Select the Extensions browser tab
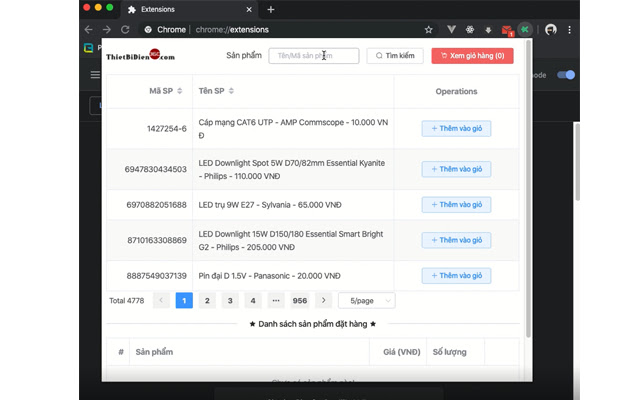 click(189, 9)
